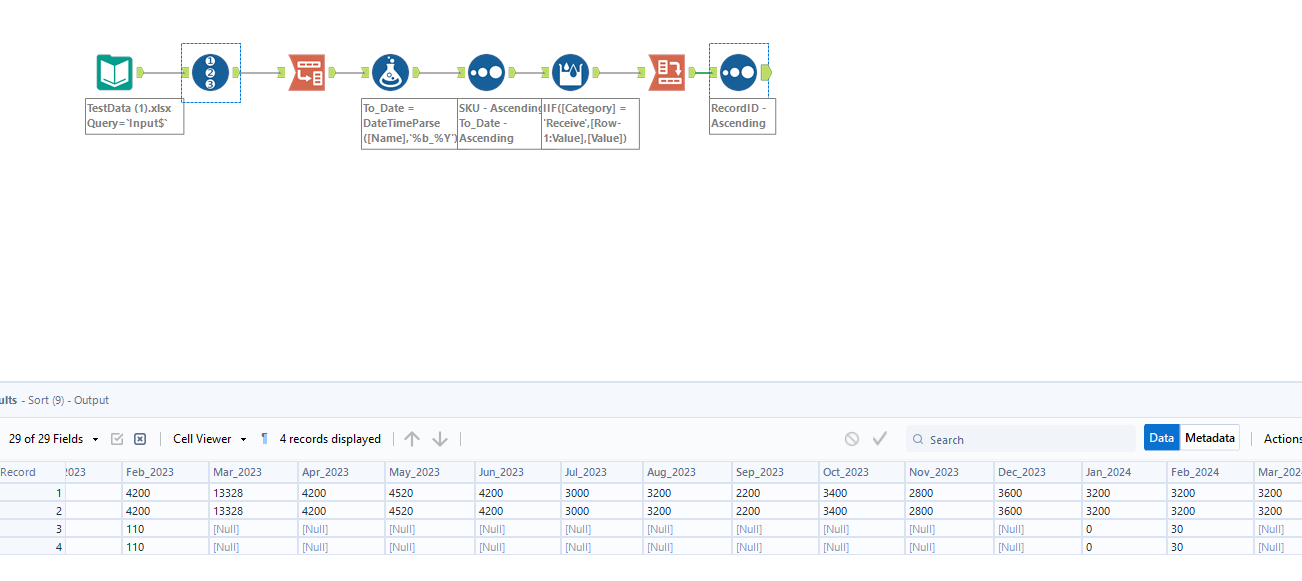Select the Sort tool labeled RecordID - Ascending
The width and height of the screenshot is (1302, 581).
click(740, 72)
